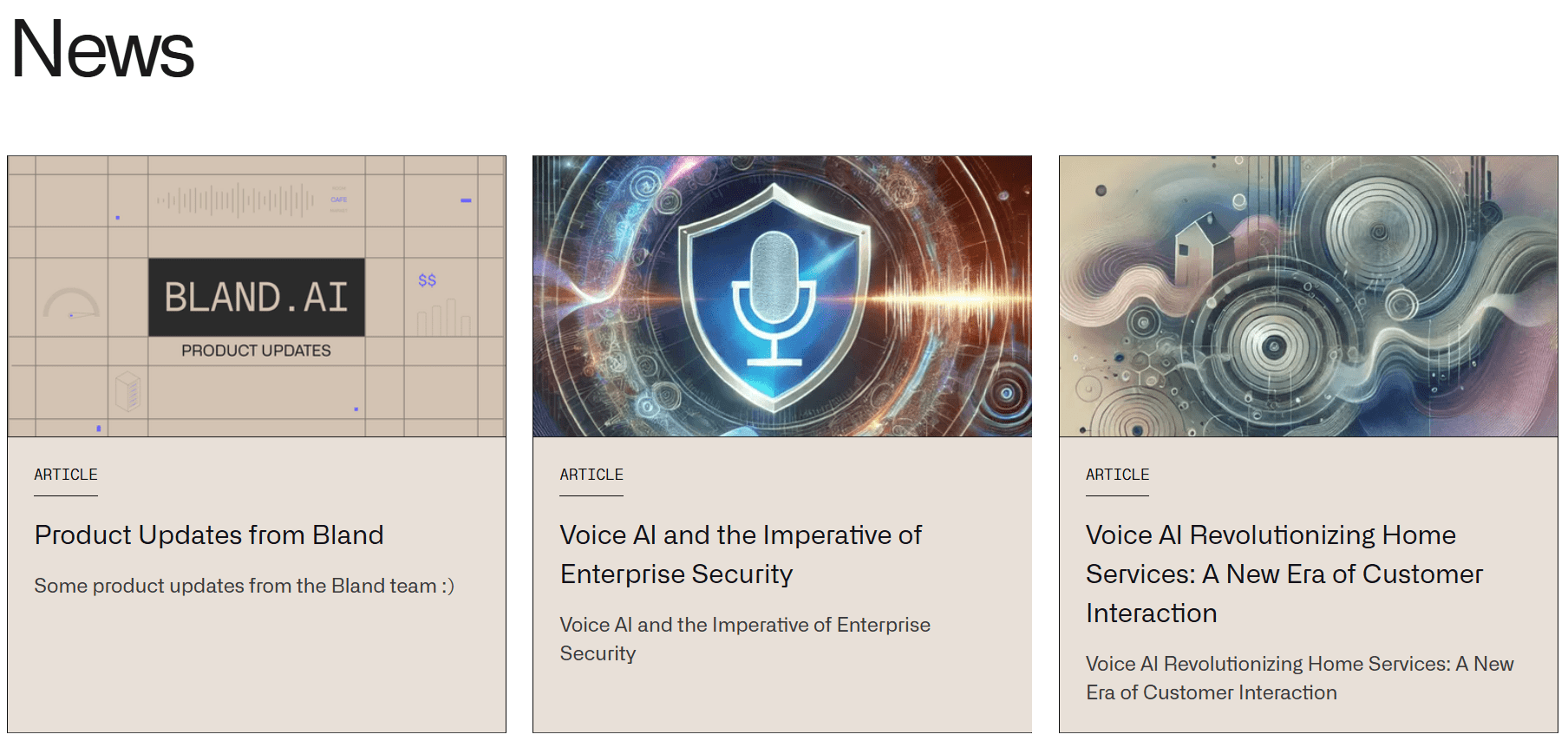1568x741 pixels.
Task: Open Voice AI and Enterprise Security article title
Action: (741, 554)
